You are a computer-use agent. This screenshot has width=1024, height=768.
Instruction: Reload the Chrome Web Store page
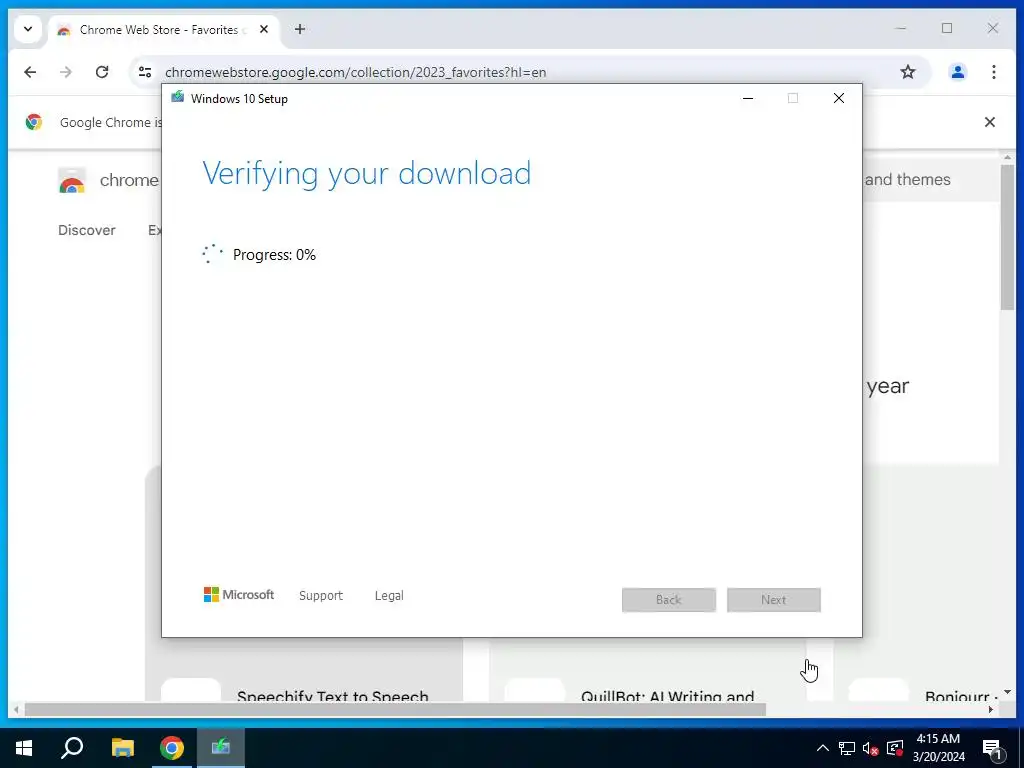pos(102,72)
